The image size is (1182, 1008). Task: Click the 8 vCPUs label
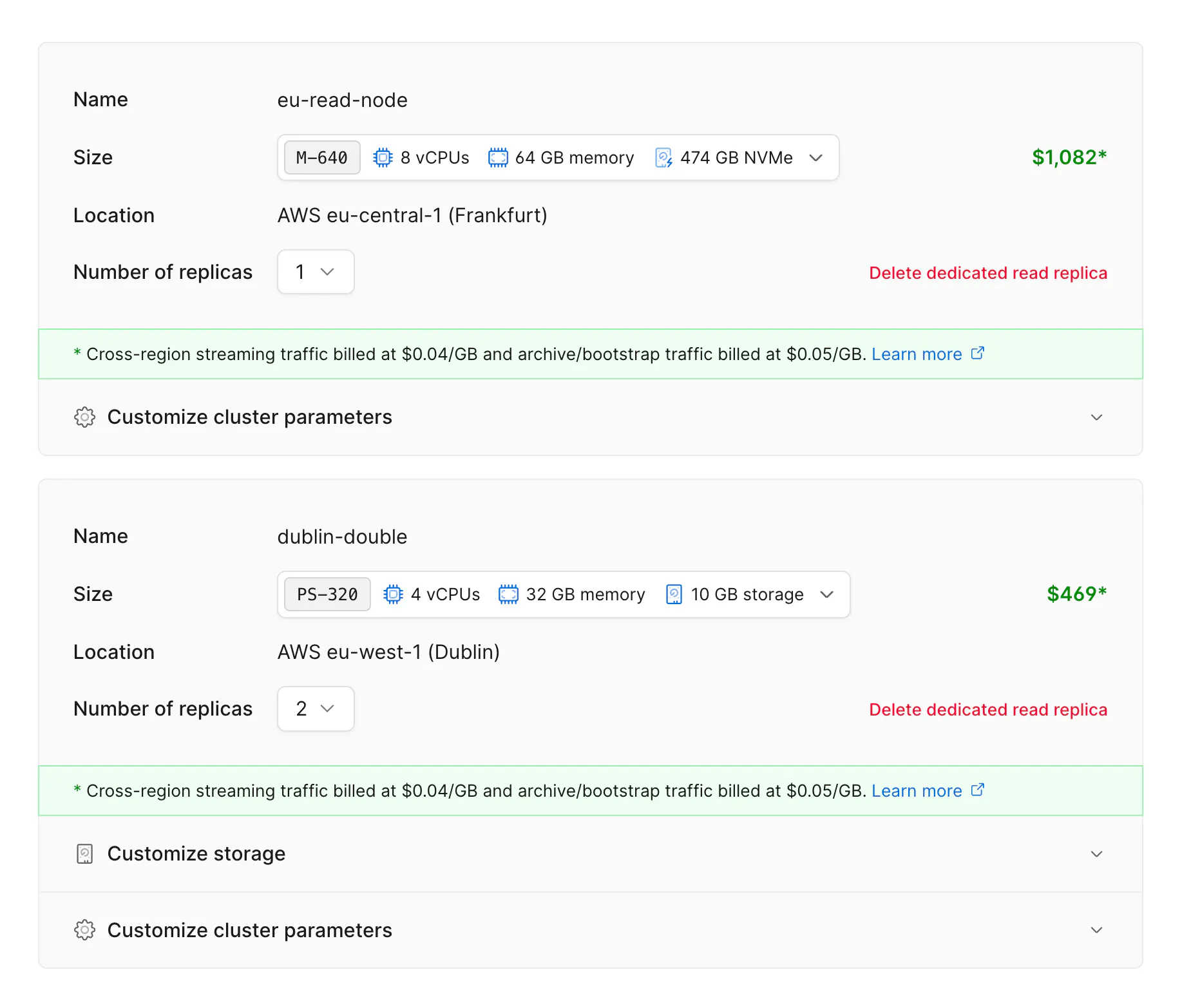(435, 158)
